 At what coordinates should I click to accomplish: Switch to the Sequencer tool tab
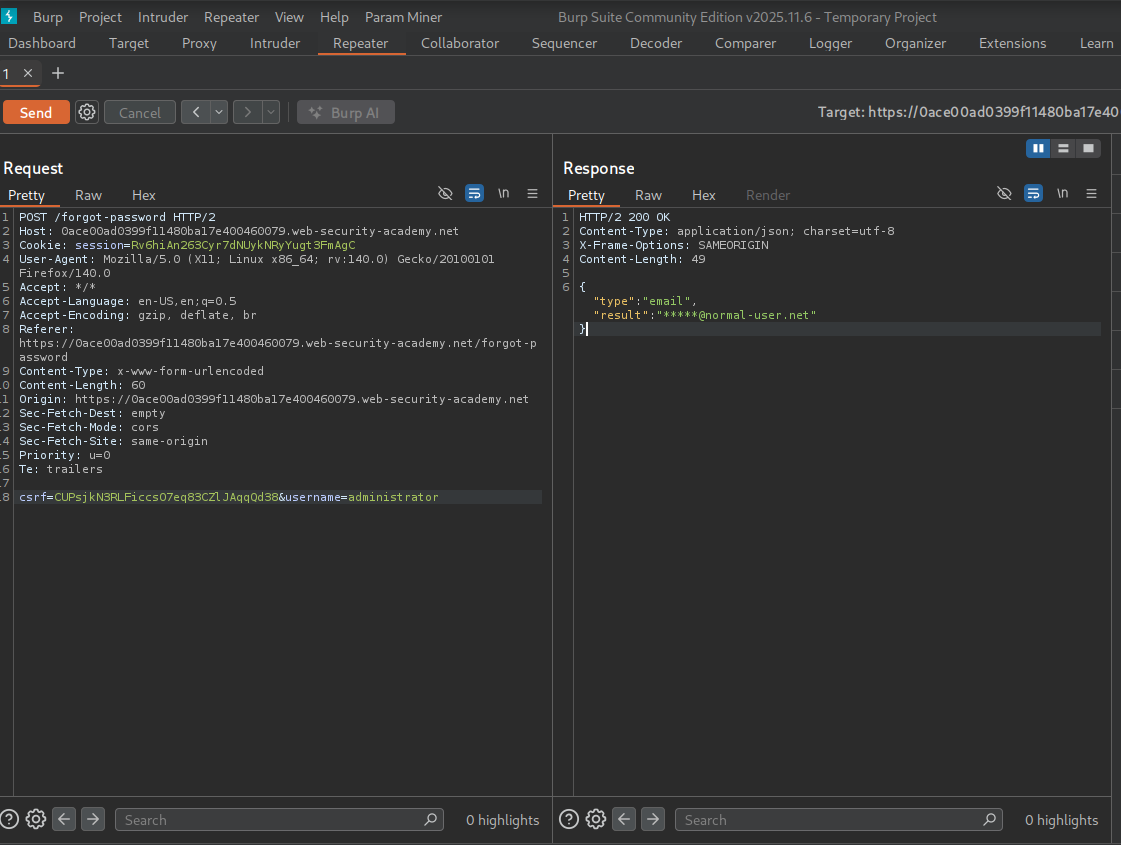(x=564, y=43)
